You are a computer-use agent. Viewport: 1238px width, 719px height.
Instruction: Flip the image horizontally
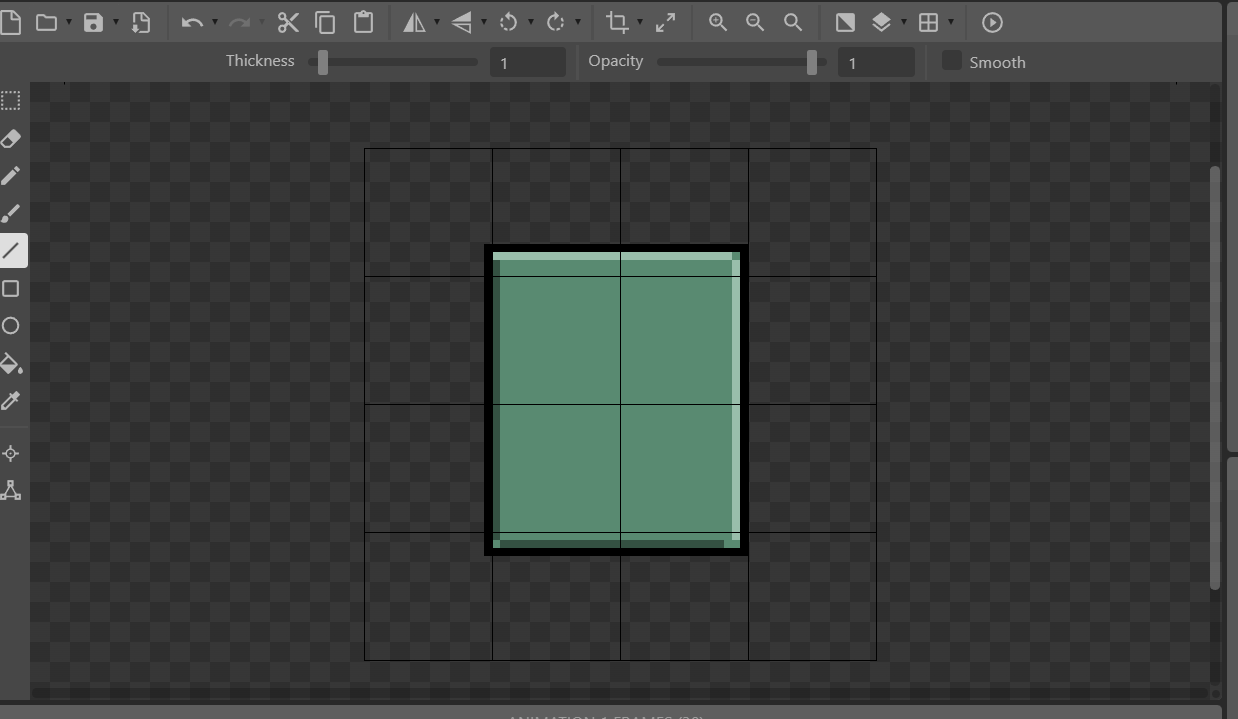(414, 22)
